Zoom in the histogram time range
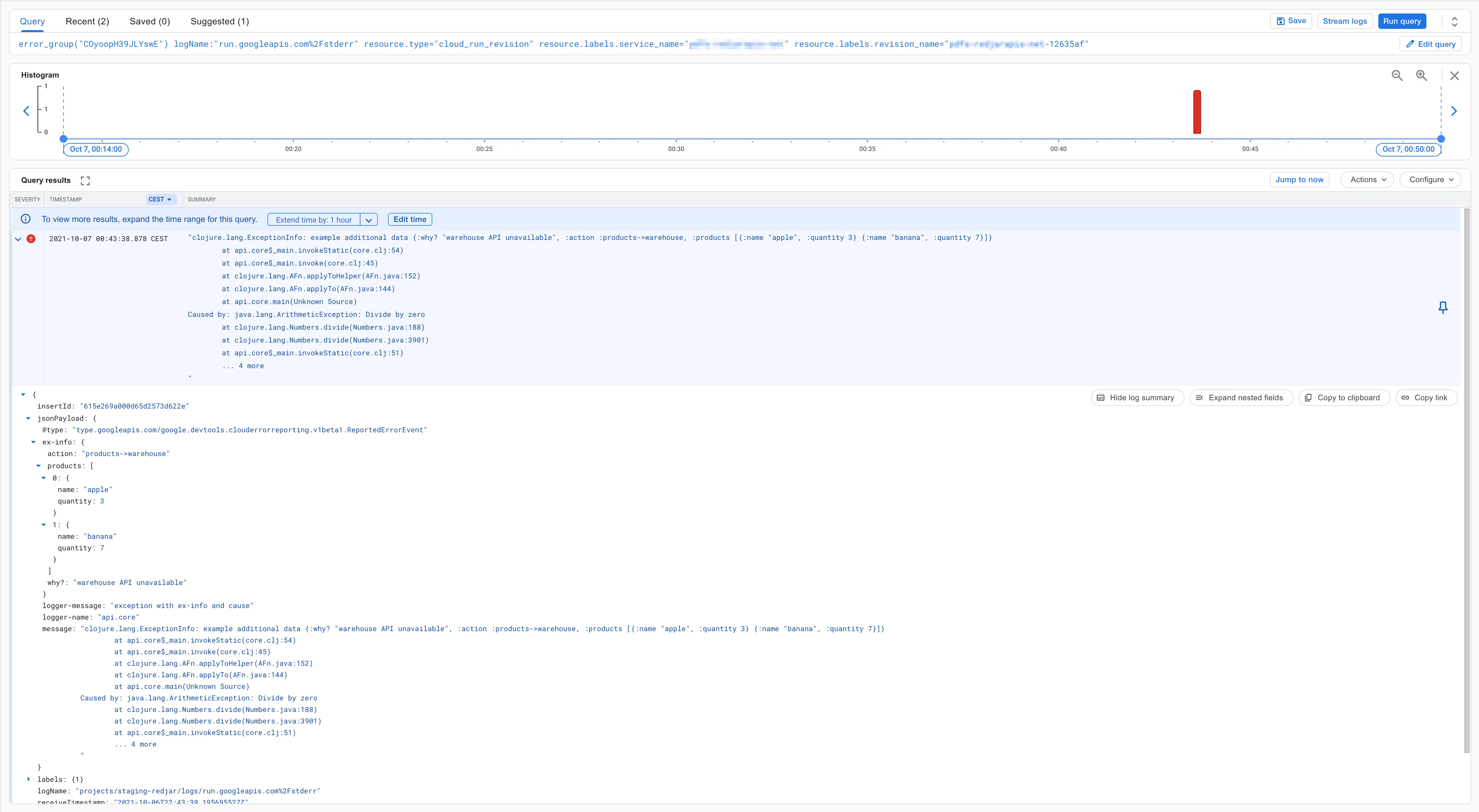This screenshot has height=812, width=1479. 1422,75
